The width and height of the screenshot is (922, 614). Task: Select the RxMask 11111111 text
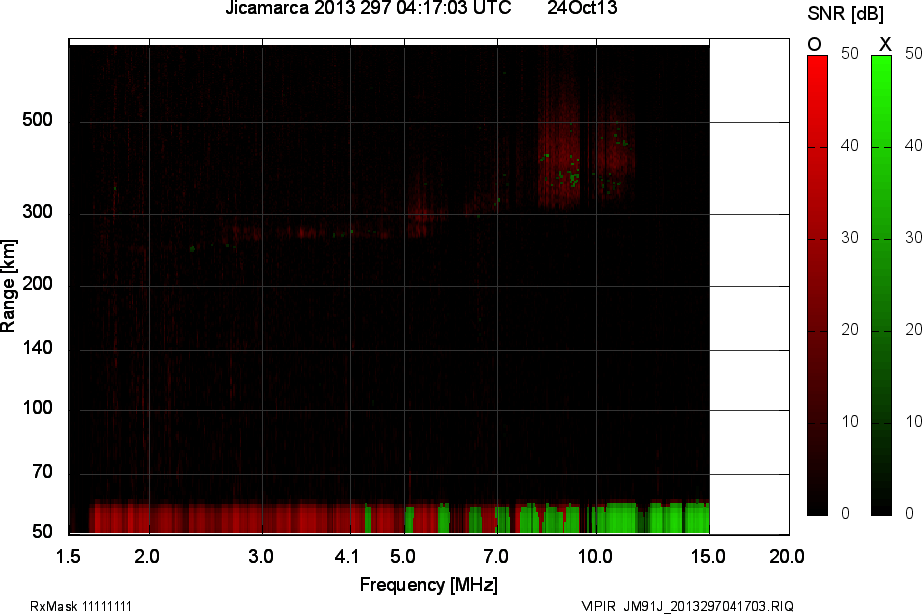[81, 606]
